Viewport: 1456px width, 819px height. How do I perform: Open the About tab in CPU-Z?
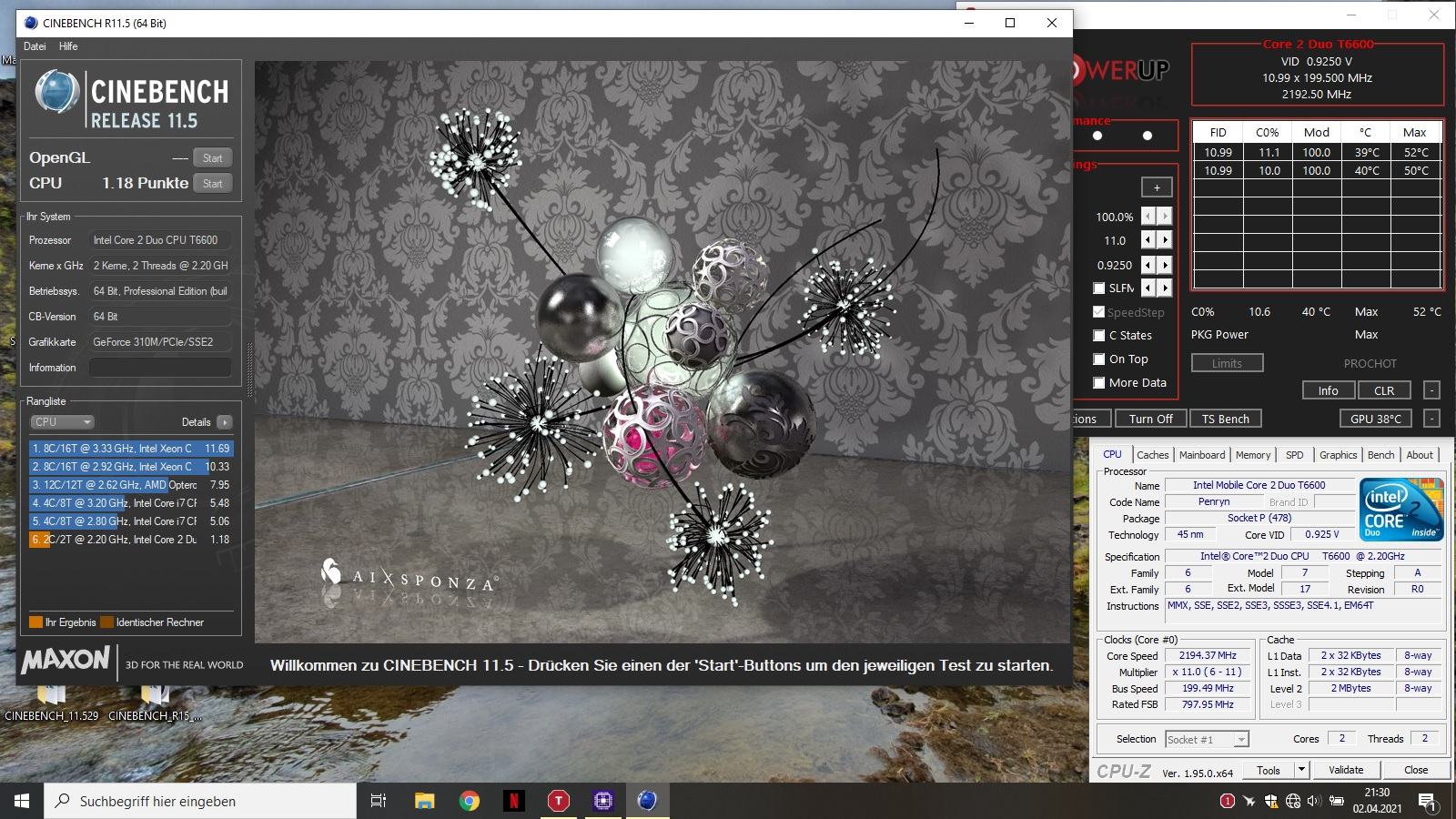pos(1420,455)
